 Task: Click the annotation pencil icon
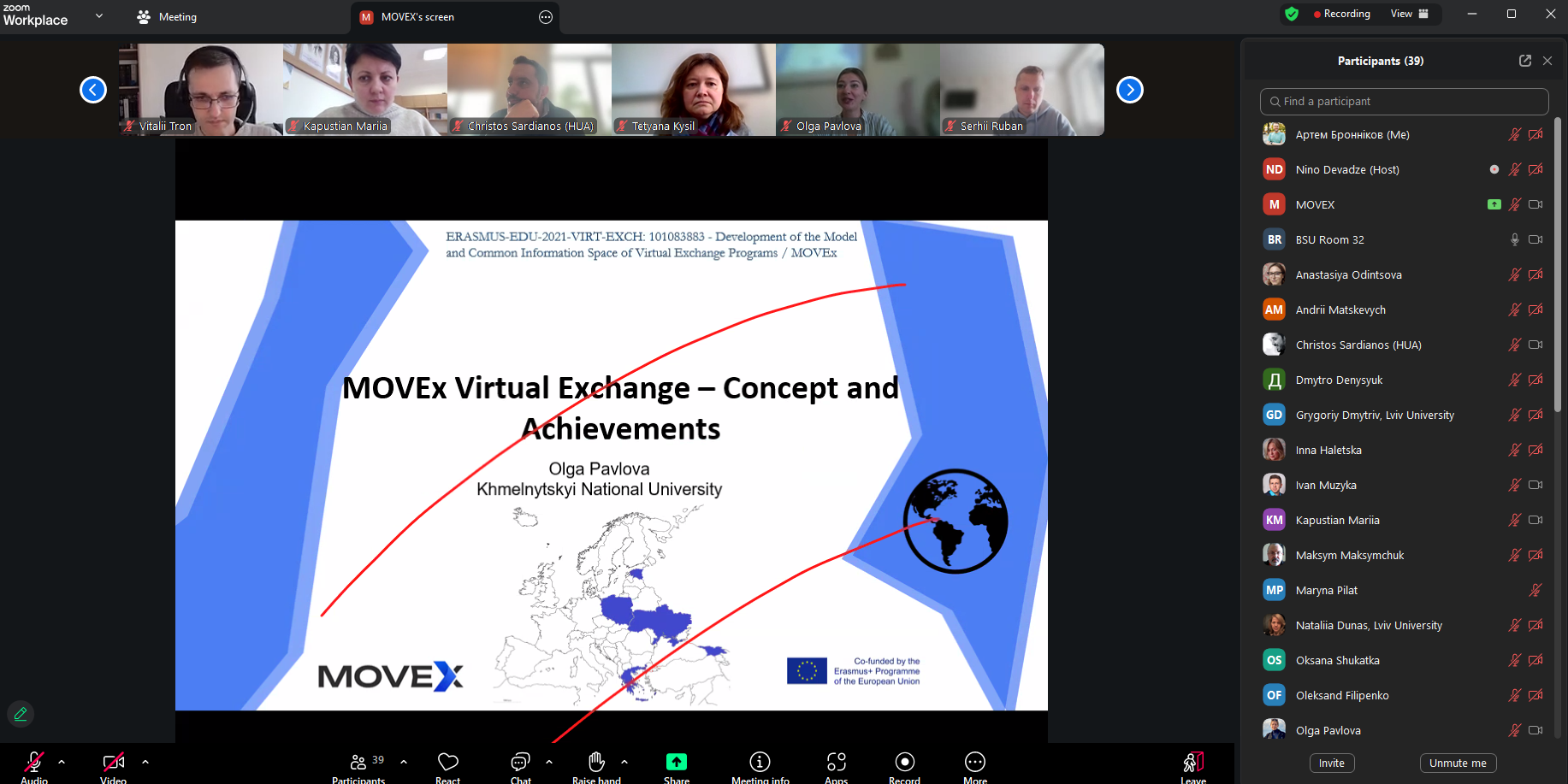pyautogui.click(x=21, y=713)
